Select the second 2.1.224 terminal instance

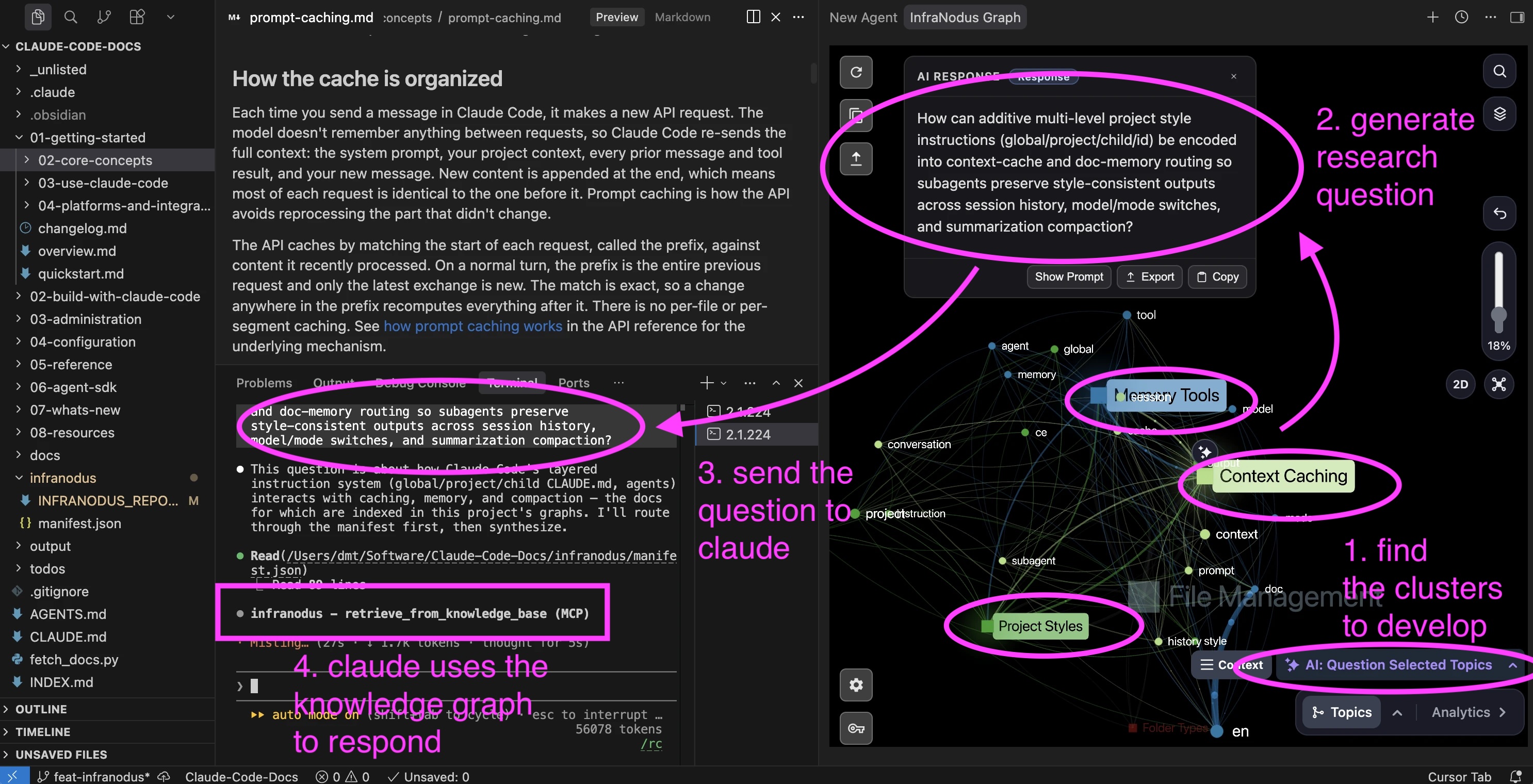point(757,435)
